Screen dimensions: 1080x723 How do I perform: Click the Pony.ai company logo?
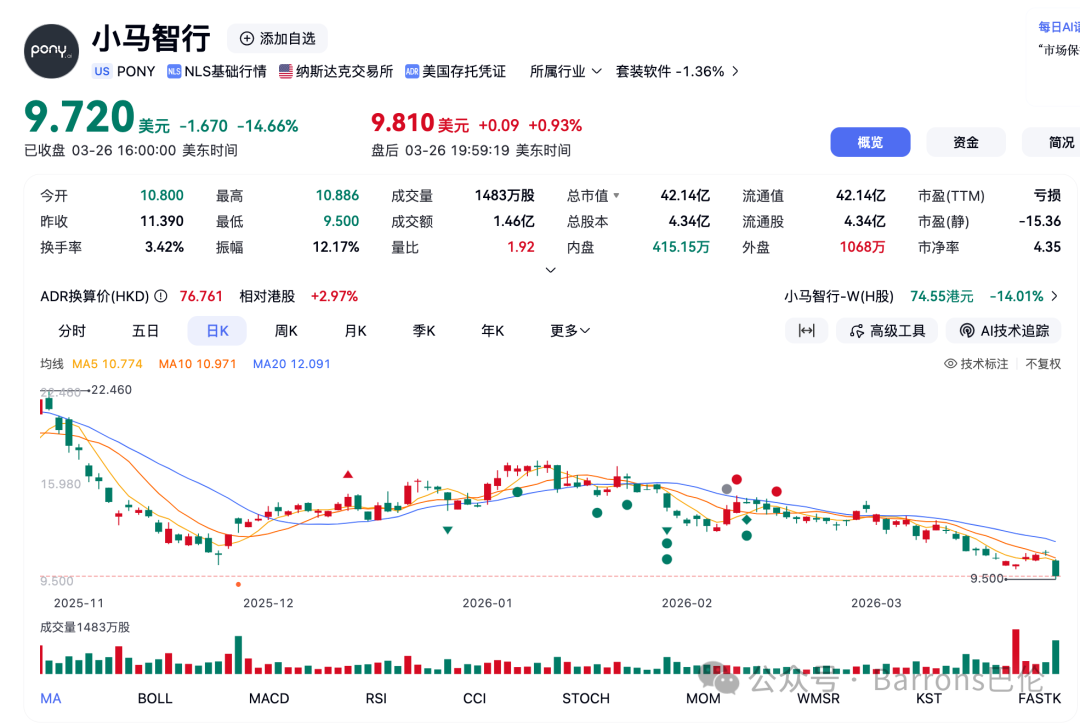pyautogui.click(x=51, y=51)
